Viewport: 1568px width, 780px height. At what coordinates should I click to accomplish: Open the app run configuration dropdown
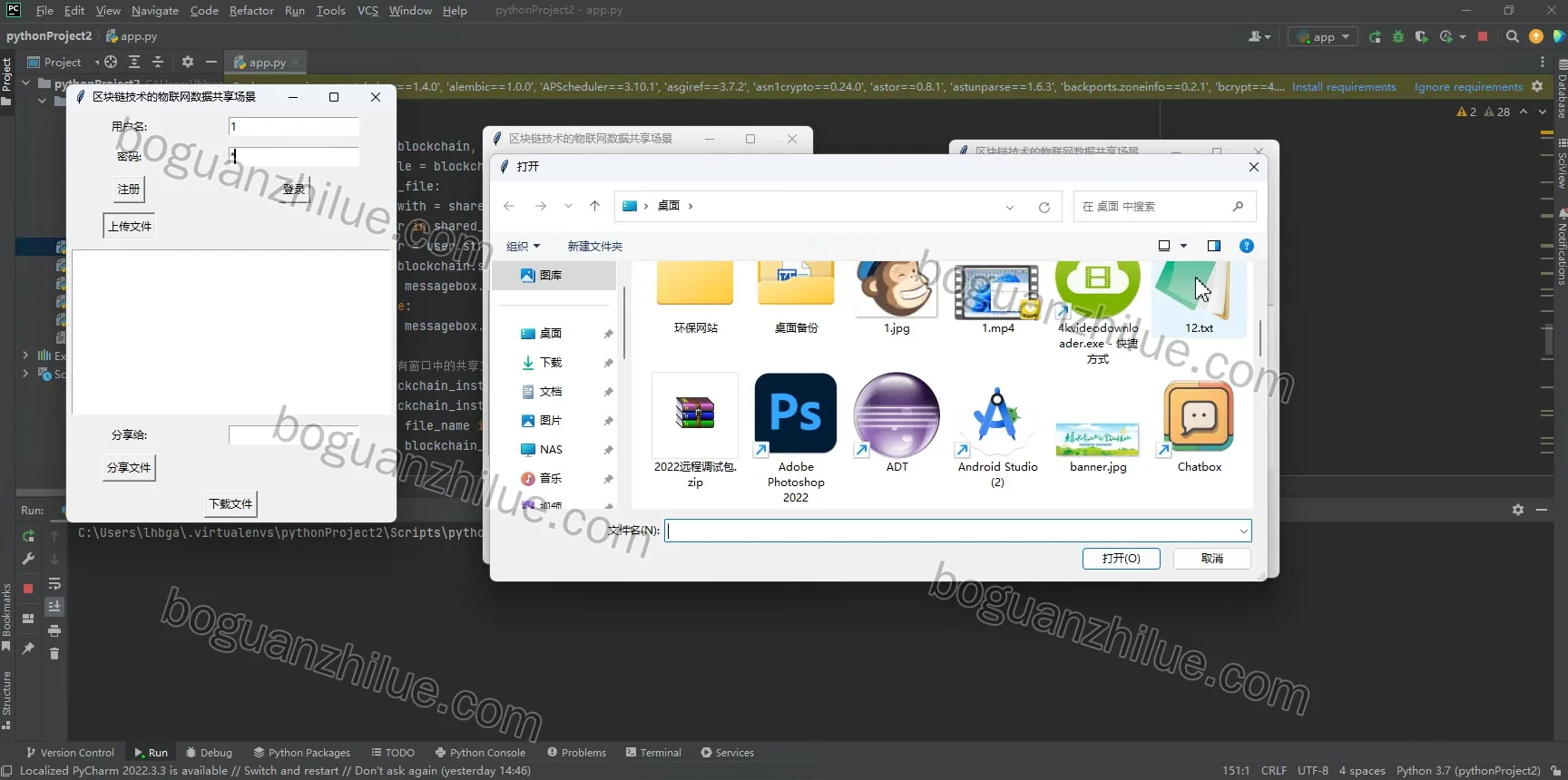(1324, 37)
